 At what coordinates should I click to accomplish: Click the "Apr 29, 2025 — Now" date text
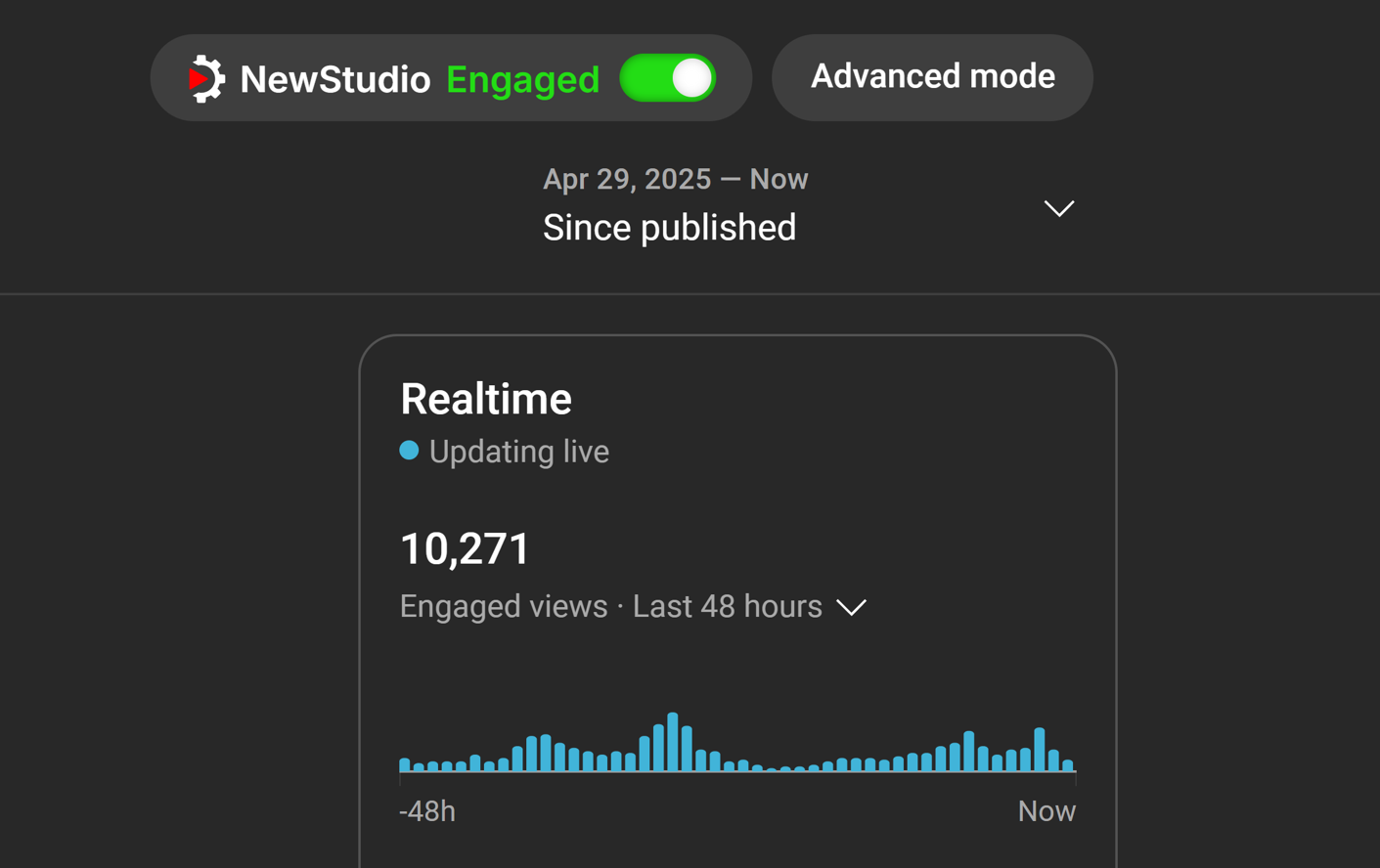click(675, 179)
